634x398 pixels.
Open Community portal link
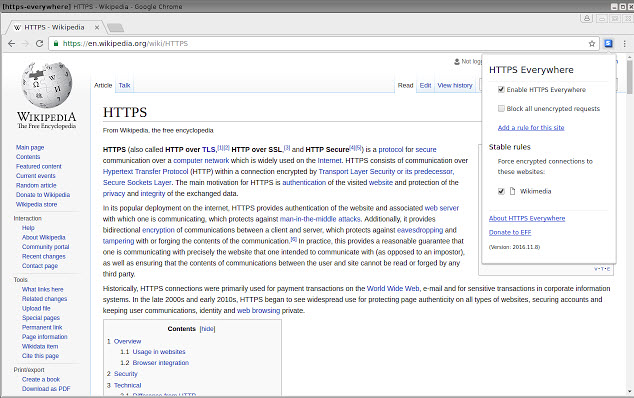pos(46,247)
